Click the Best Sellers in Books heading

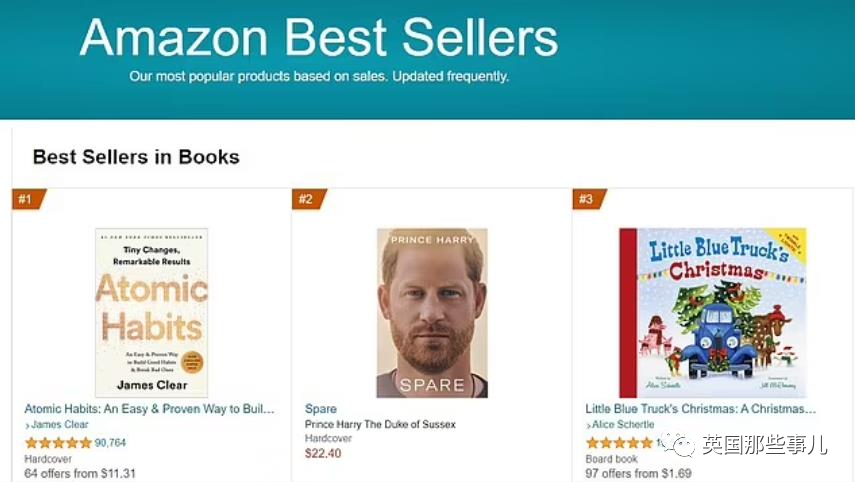coord(136,157)
